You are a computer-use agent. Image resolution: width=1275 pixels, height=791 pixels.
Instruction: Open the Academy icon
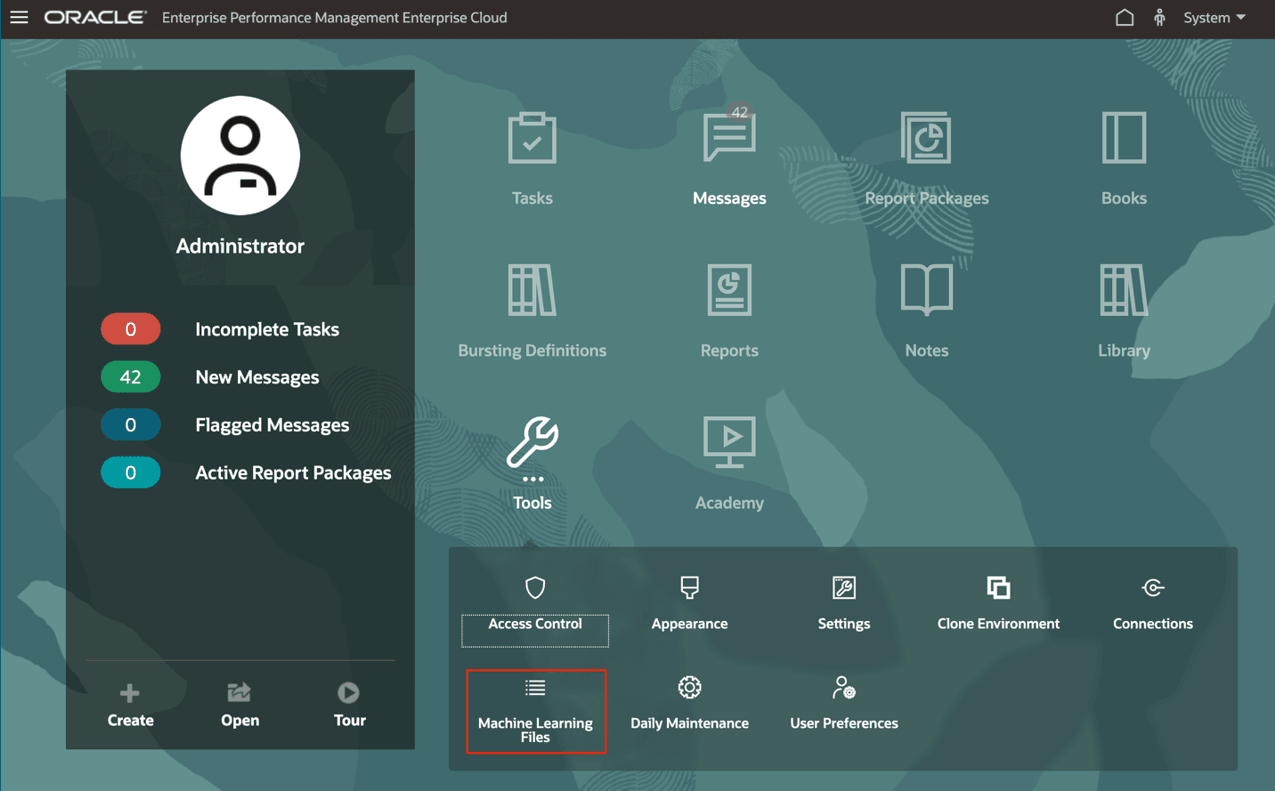729,443
